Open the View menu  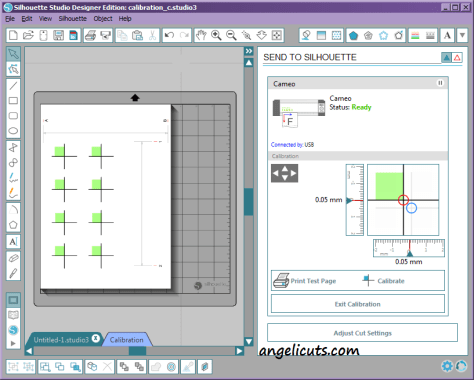pyautogui.click(x=45, y=19)
